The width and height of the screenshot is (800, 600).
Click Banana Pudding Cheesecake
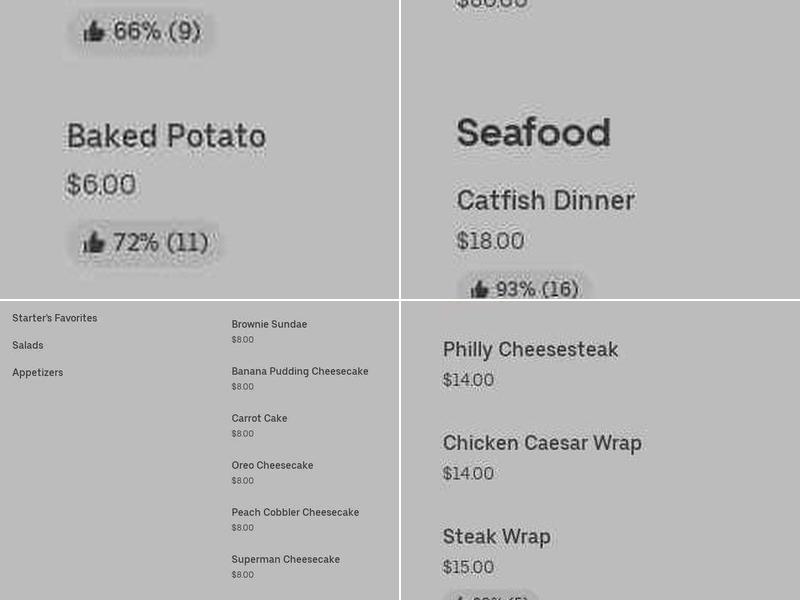(x=300, y=371)
